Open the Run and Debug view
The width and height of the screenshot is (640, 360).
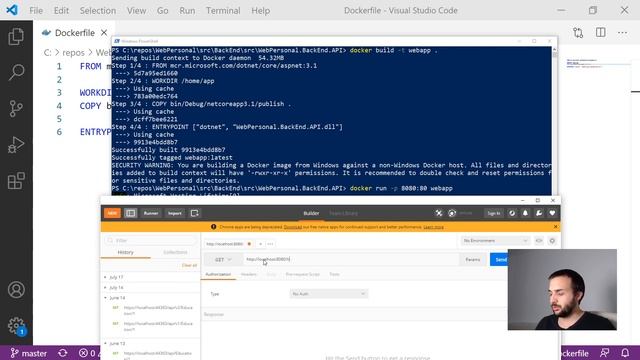click(16, 144)
